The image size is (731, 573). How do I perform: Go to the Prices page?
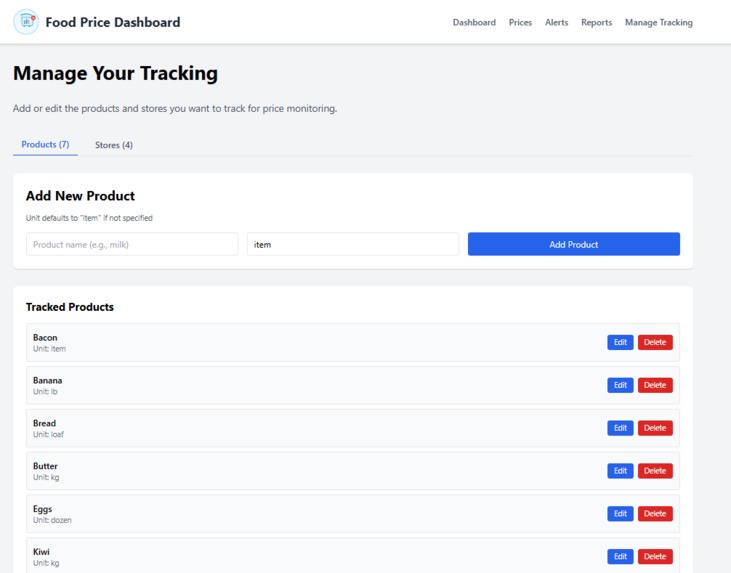(x=520, y=22)
